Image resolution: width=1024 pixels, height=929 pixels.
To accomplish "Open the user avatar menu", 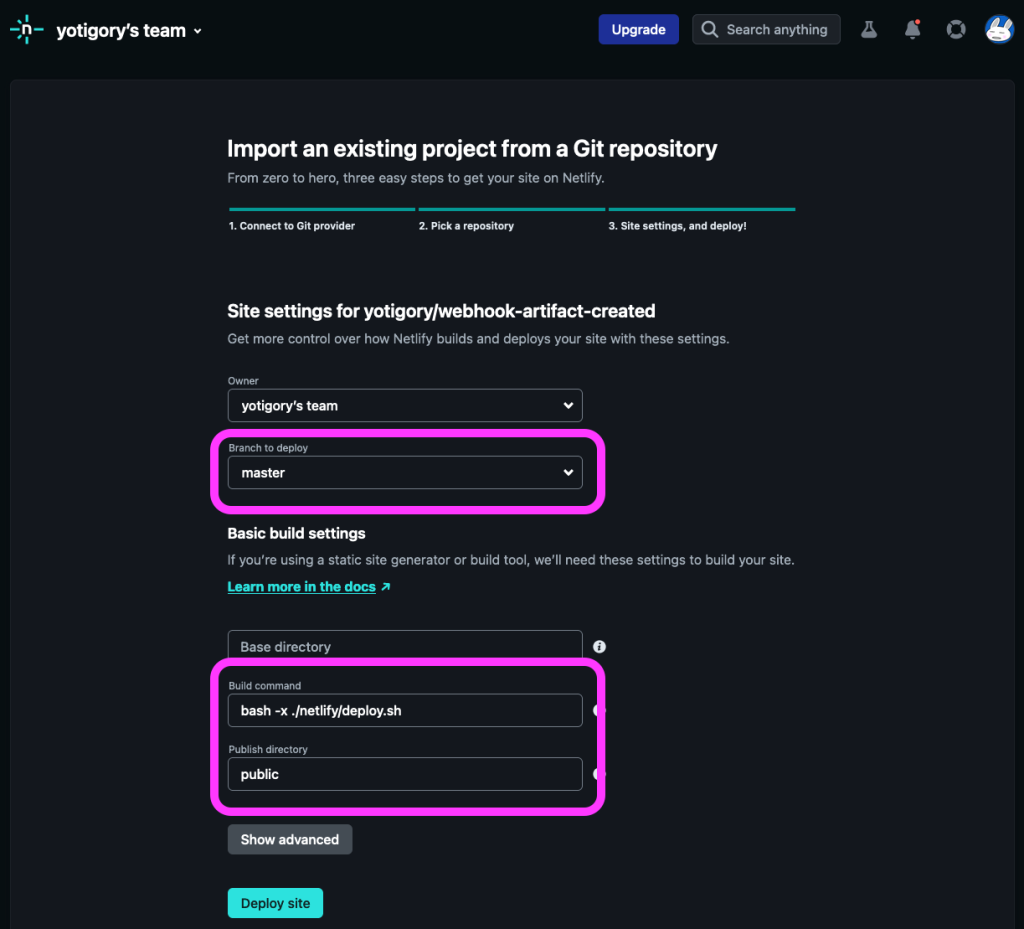I will pyautogui.click(x=999, y=29).
